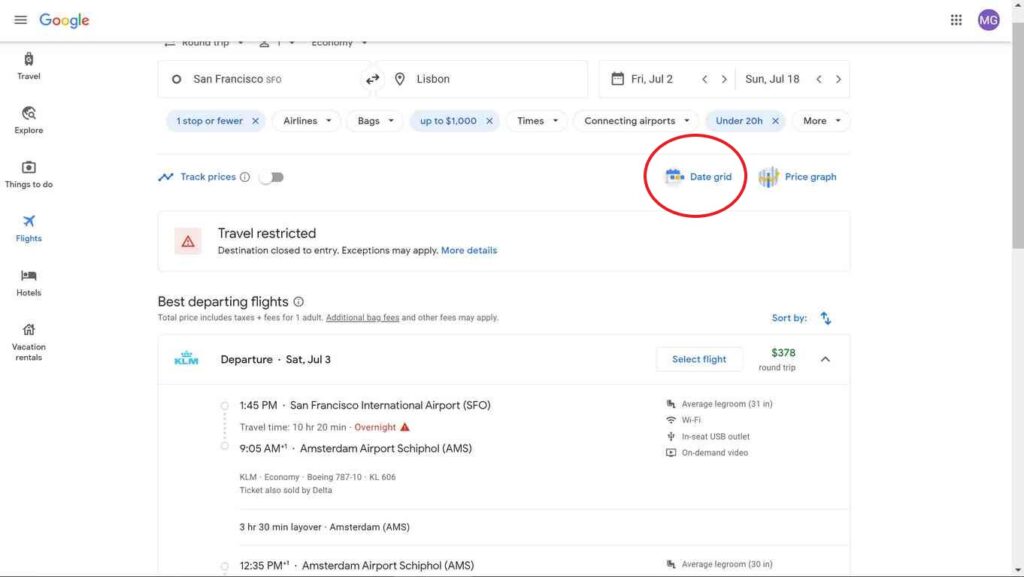Open the Google apps grid
This screenshot has width=1024, height=577.
[x=956, y=20]
